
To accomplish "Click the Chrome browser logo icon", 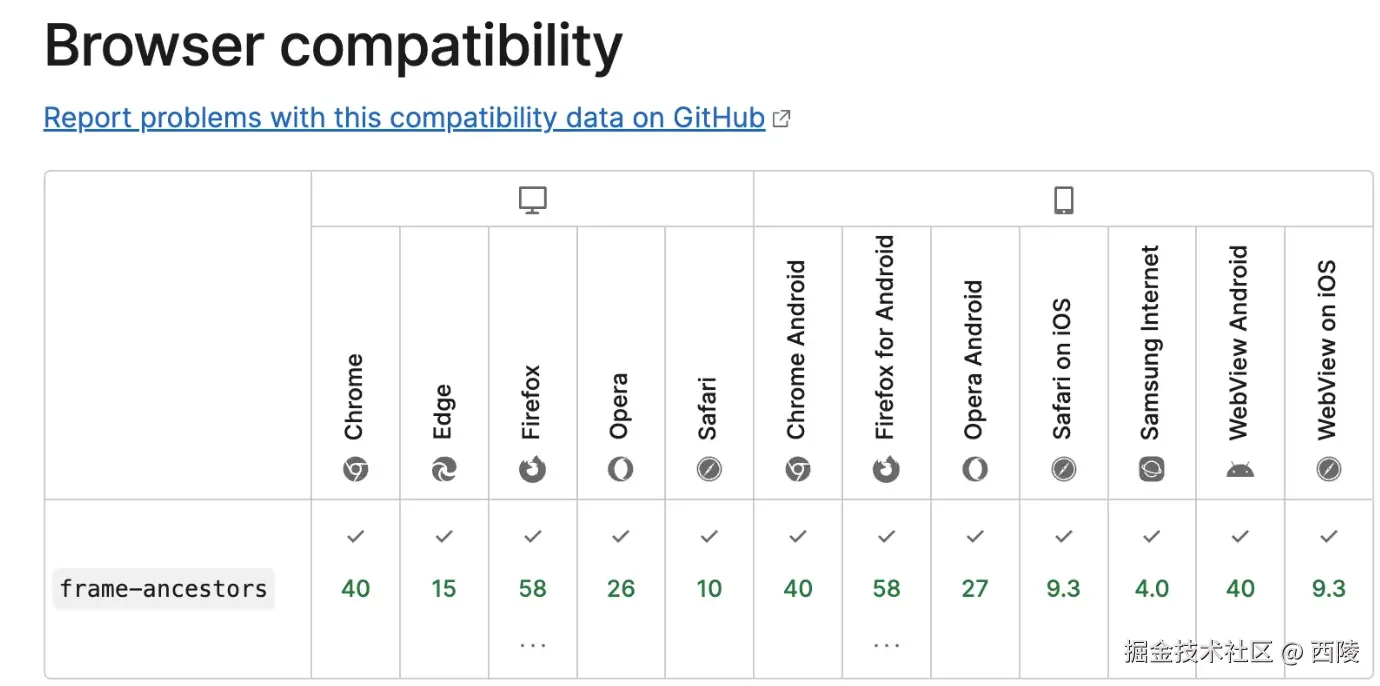I will pos(356,469).
